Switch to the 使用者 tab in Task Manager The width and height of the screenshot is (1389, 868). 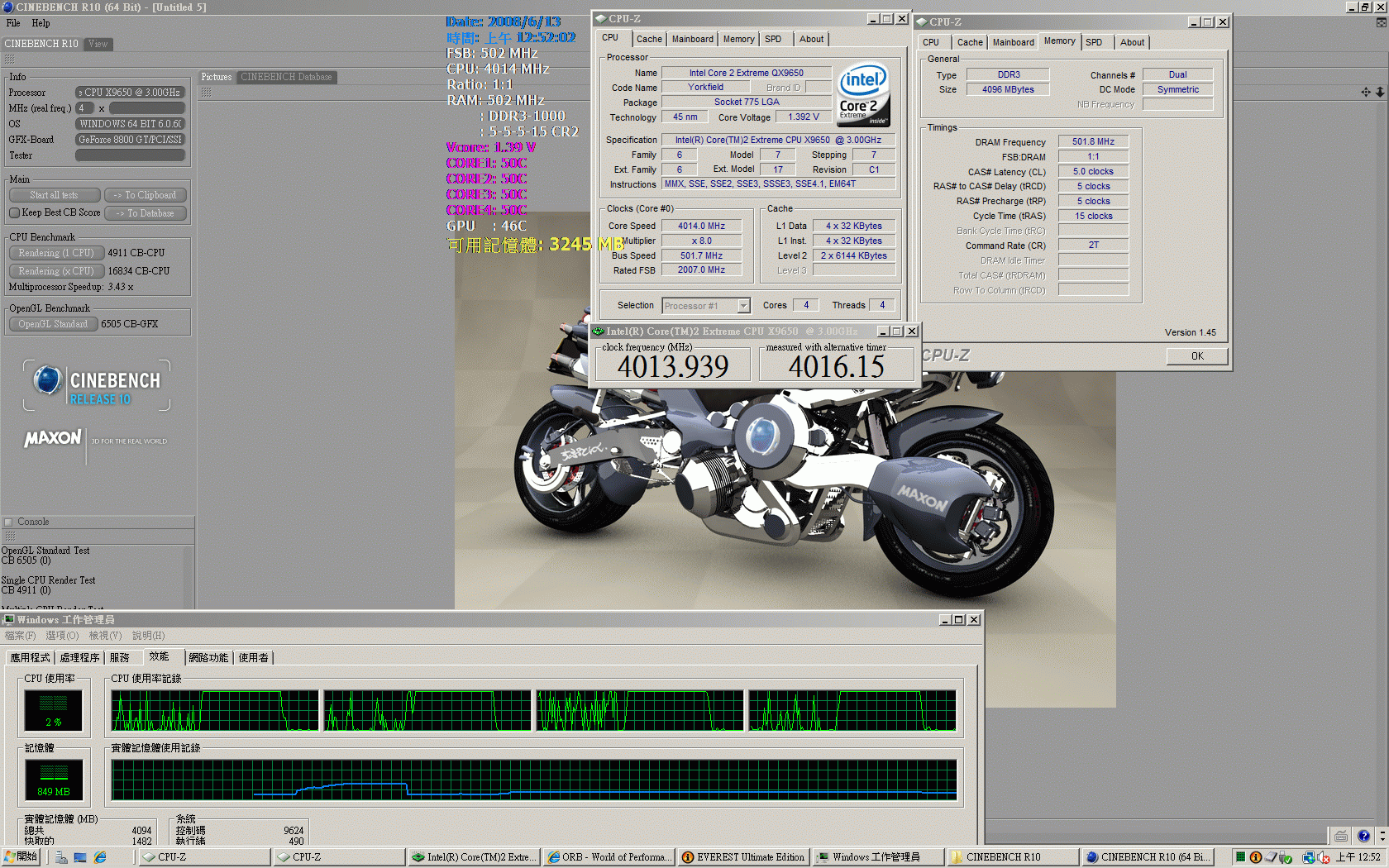tap(254, 658)
